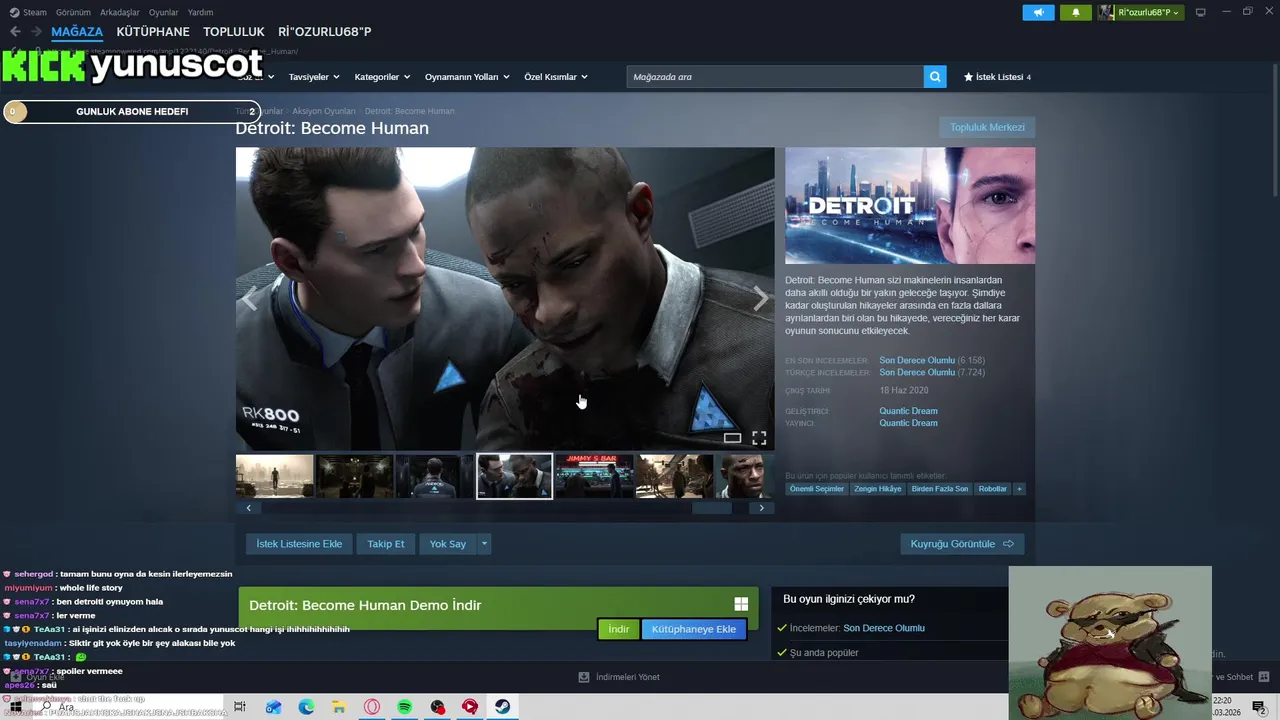Open the dropdown arrow next to Yok Say
Viewport: 1280px width, 720px height.
484,544
